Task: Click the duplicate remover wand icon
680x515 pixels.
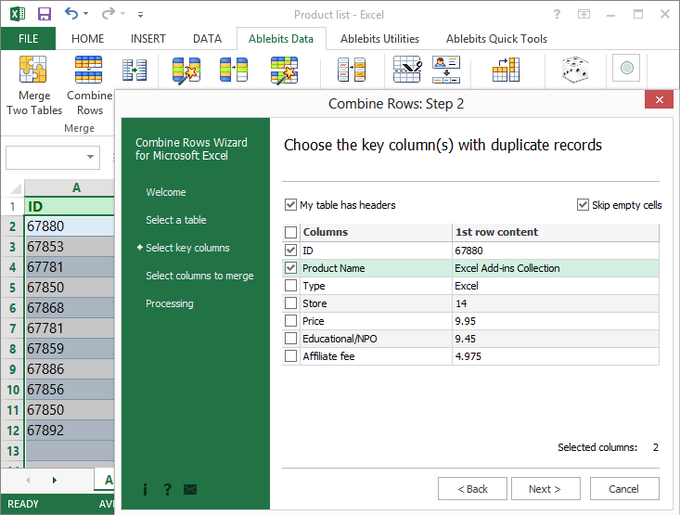Action: [x=186, y=70]
